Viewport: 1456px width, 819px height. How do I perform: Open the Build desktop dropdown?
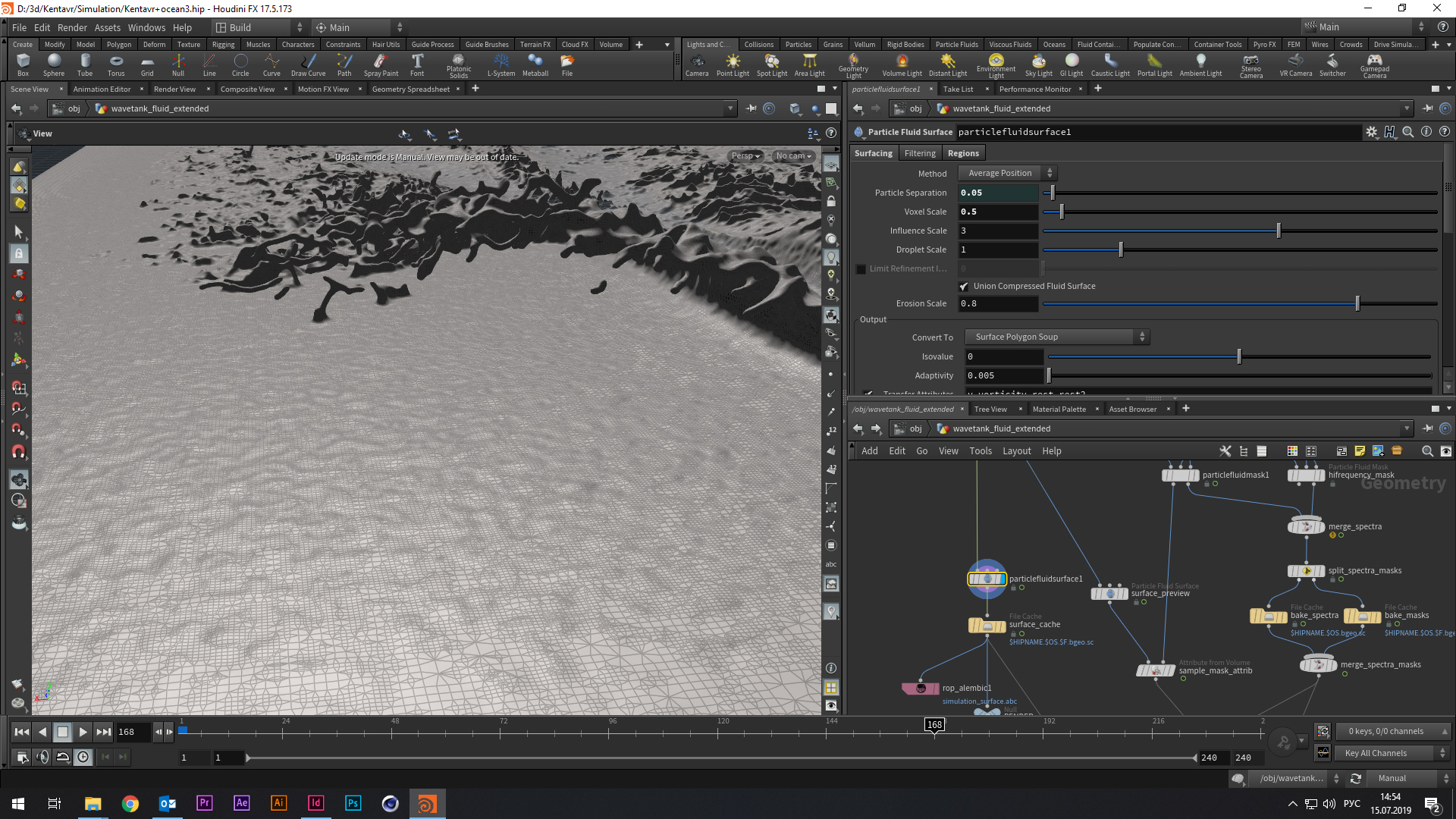point(259,27)
